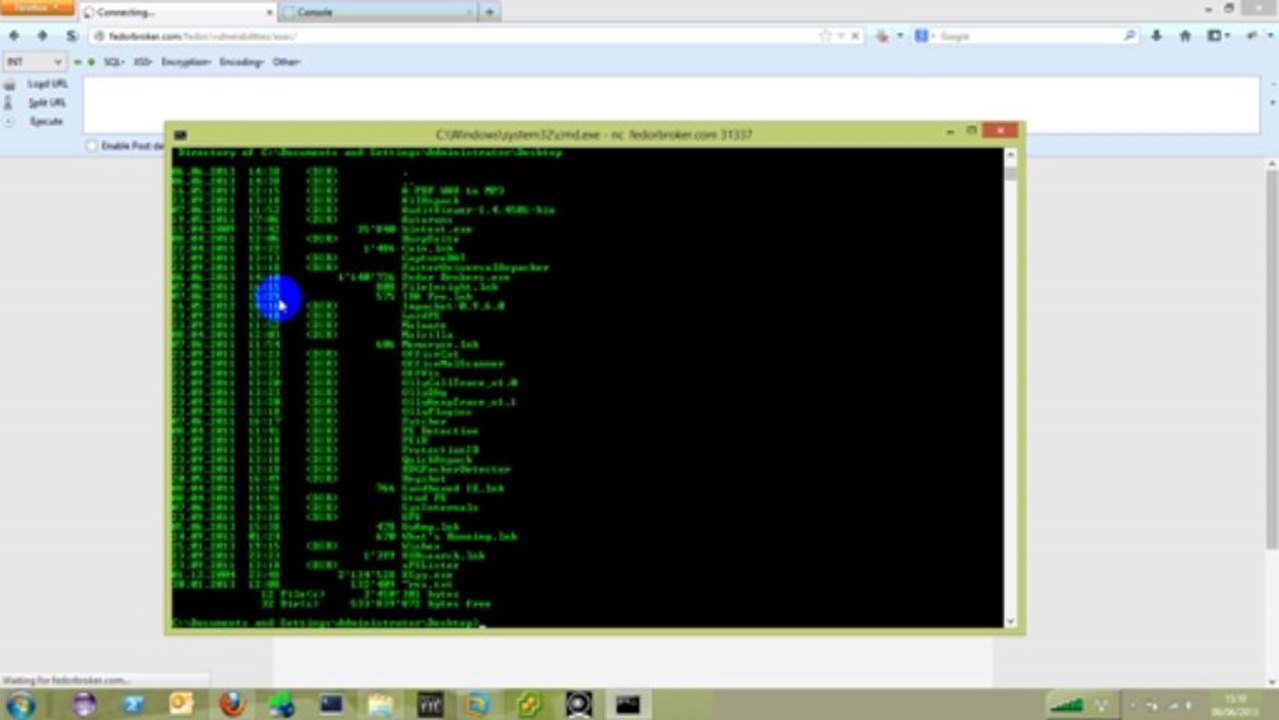The image size is (1279, 720).
Task: Click the green minus icon in HackBar
Action: (x=78, y=62)
